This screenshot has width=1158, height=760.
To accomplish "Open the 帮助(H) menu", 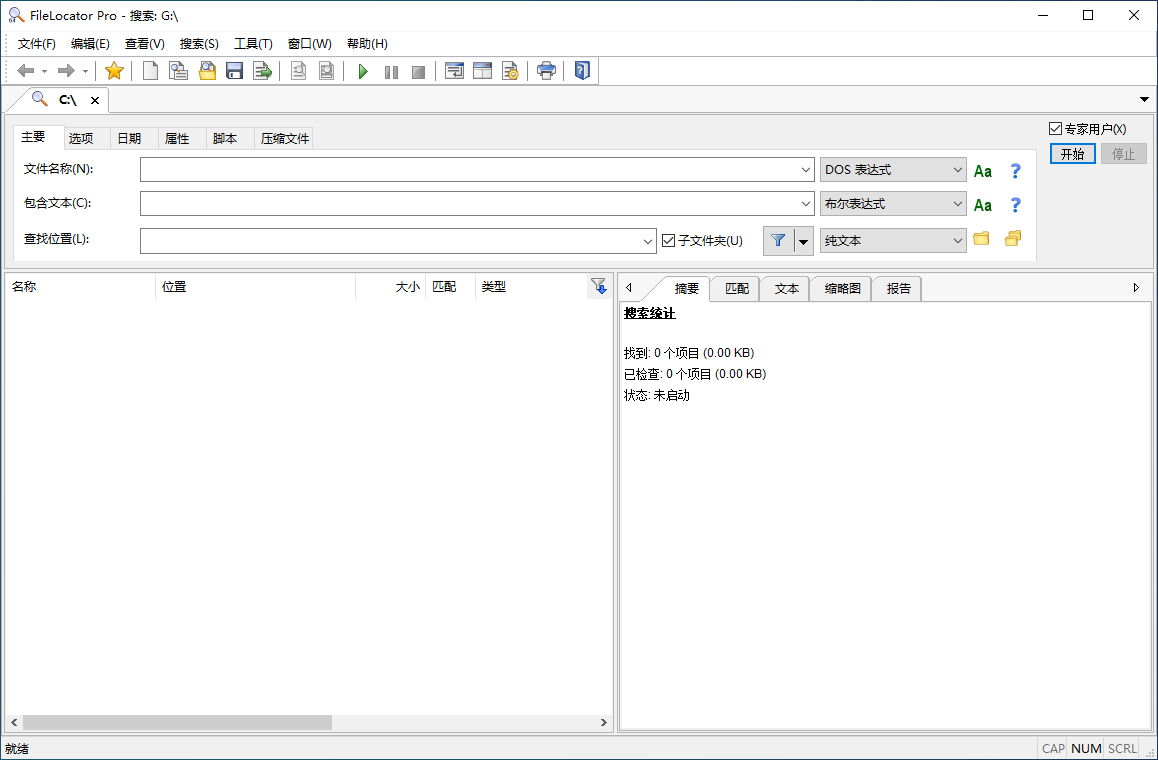I will 367,44.
